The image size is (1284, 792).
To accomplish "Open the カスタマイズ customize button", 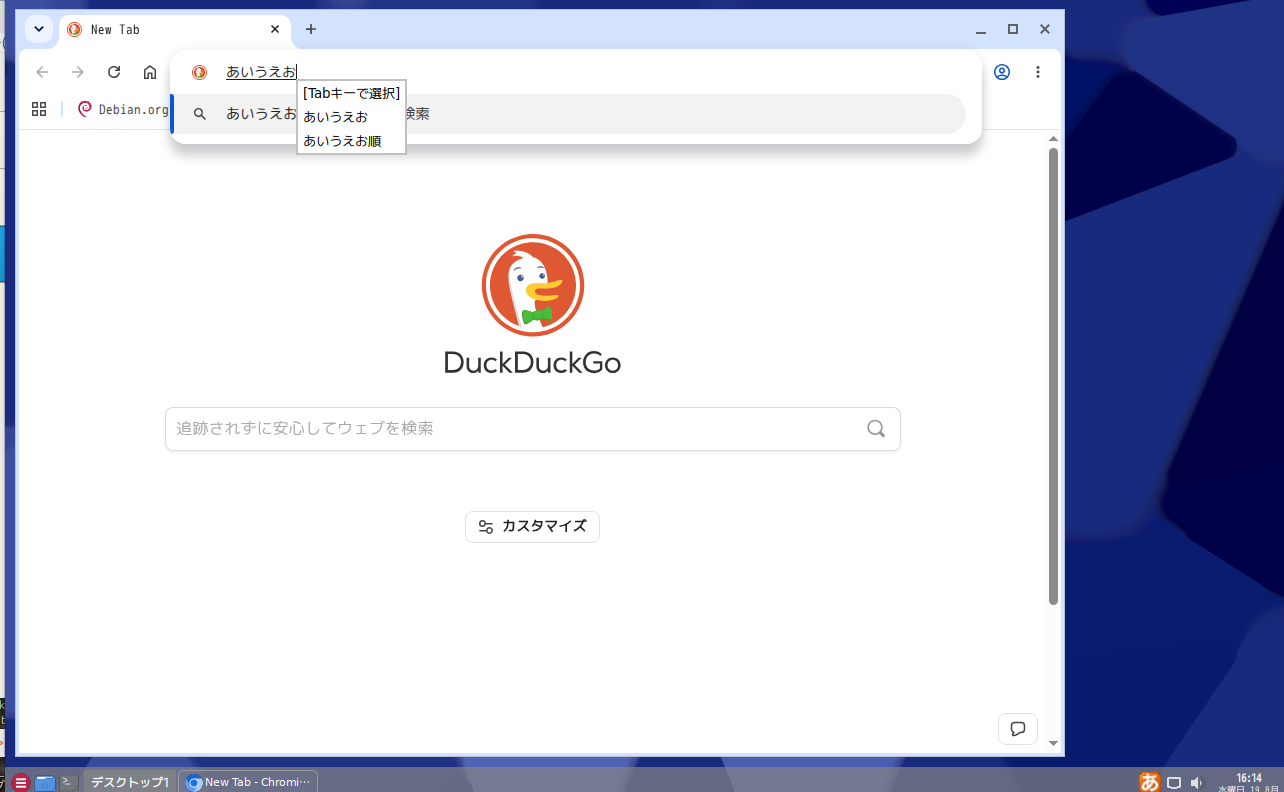I will click(x=532, y=527).
